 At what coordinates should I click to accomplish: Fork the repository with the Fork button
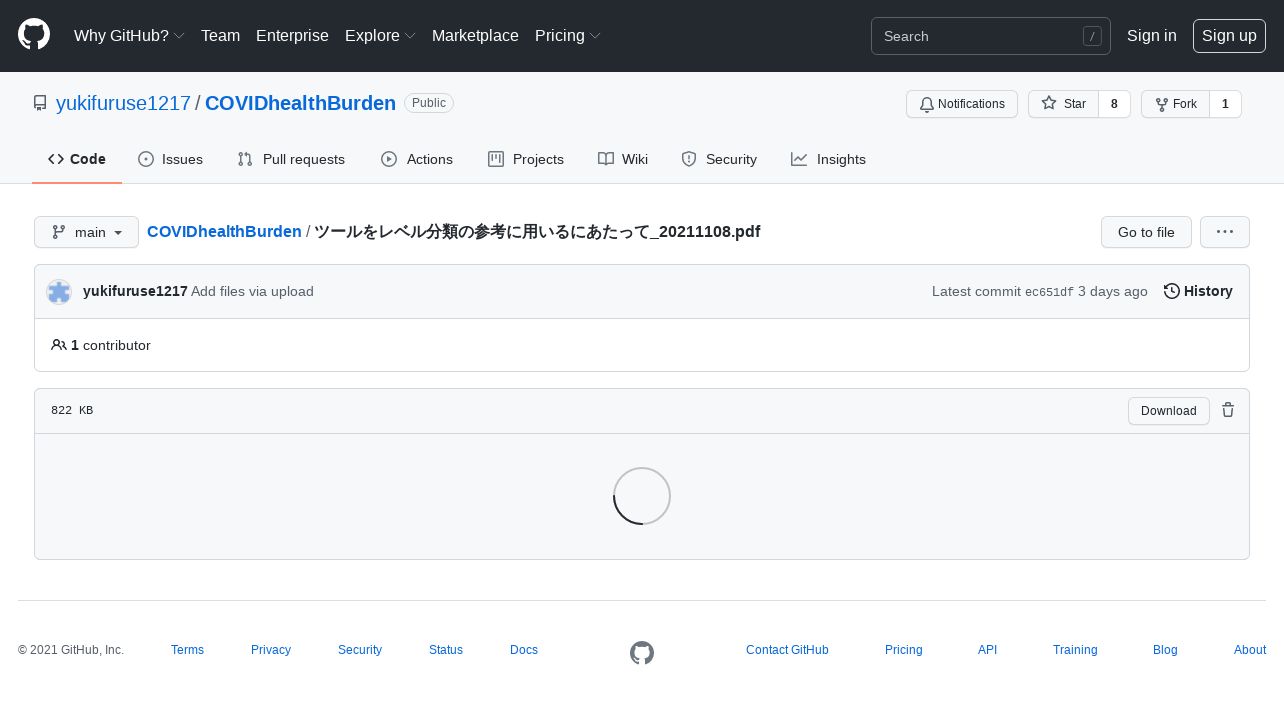(x=1175, y=104)
